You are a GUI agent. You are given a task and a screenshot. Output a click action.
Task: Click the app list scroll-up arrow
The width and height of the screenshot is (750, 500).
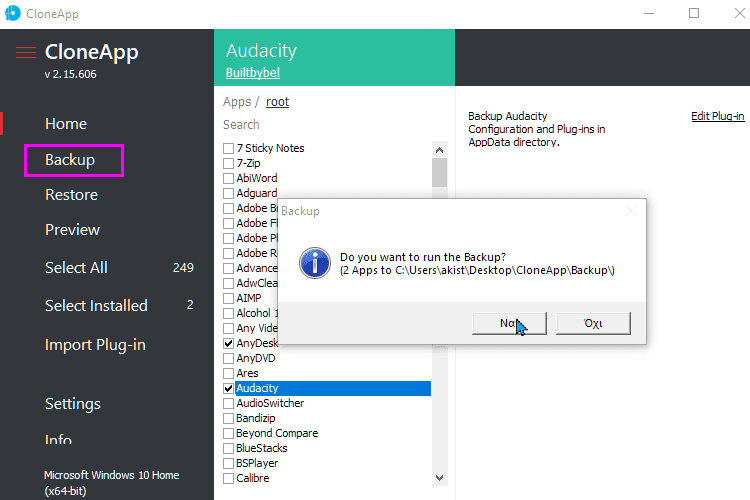click(x=440, y=150)
